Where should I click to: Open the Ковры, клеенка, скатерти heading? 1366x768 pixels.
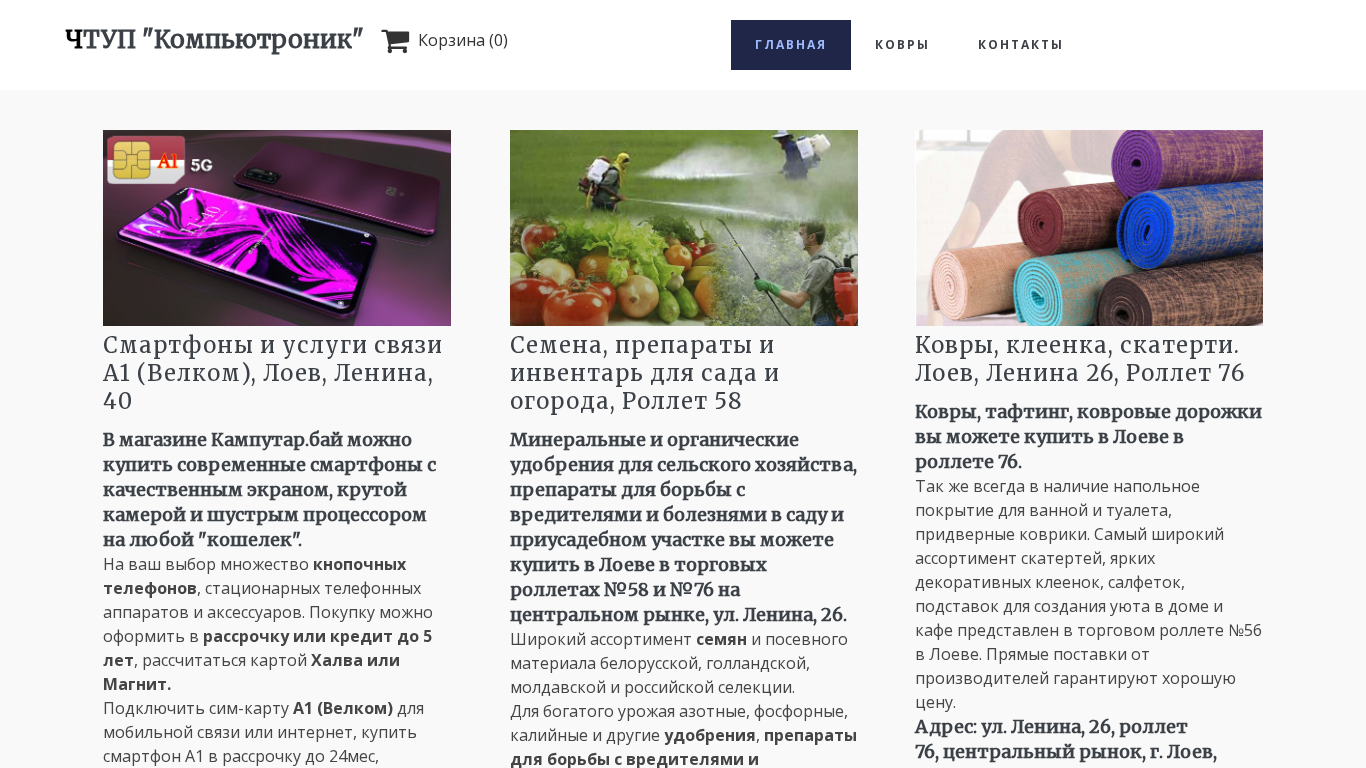click(x=1080, y=359)
